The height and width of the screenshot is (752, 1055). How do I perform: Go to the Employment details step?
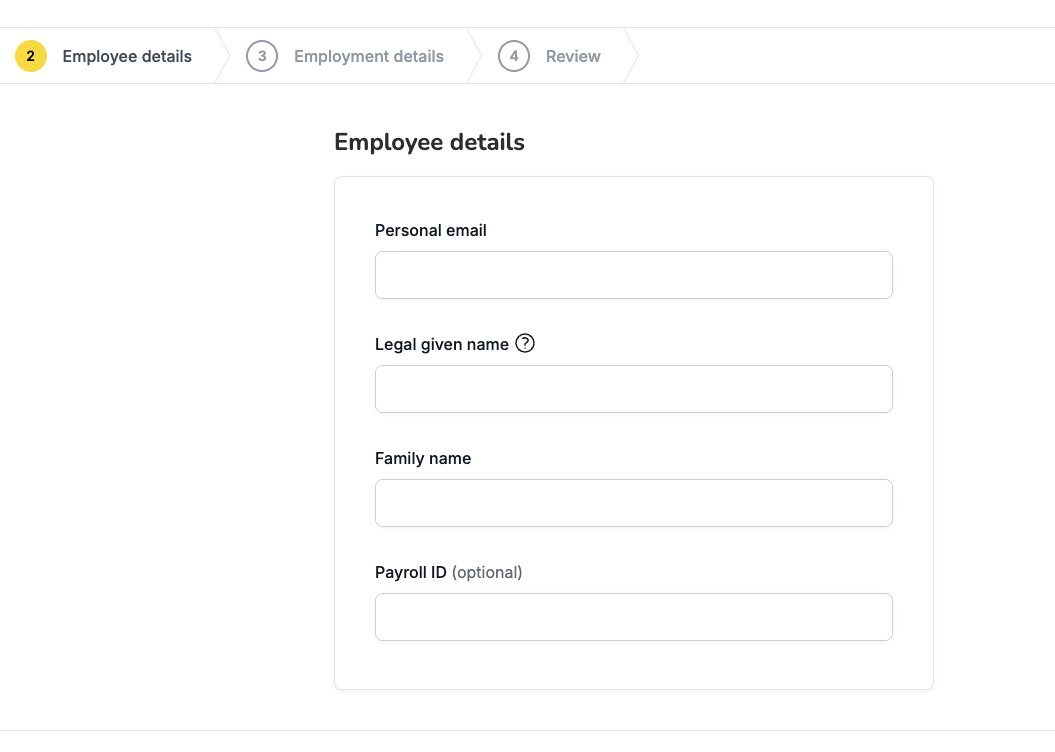(x=369, y=57)
